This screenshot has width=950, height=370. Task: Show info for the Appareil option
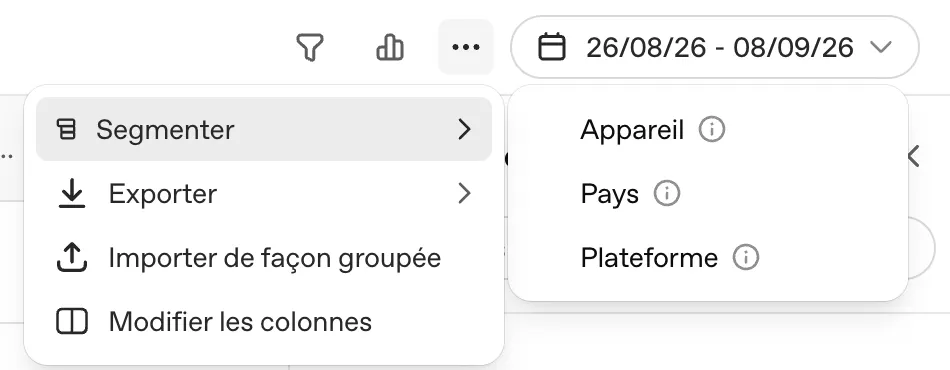pyautogui.click(x=712, y=130)
